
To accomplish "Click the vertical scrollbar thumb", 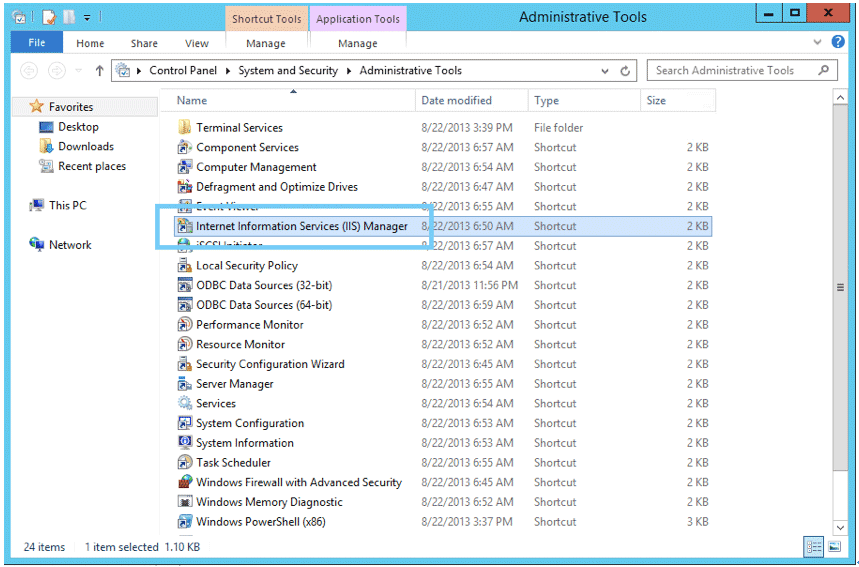I will tap(840, 288).
